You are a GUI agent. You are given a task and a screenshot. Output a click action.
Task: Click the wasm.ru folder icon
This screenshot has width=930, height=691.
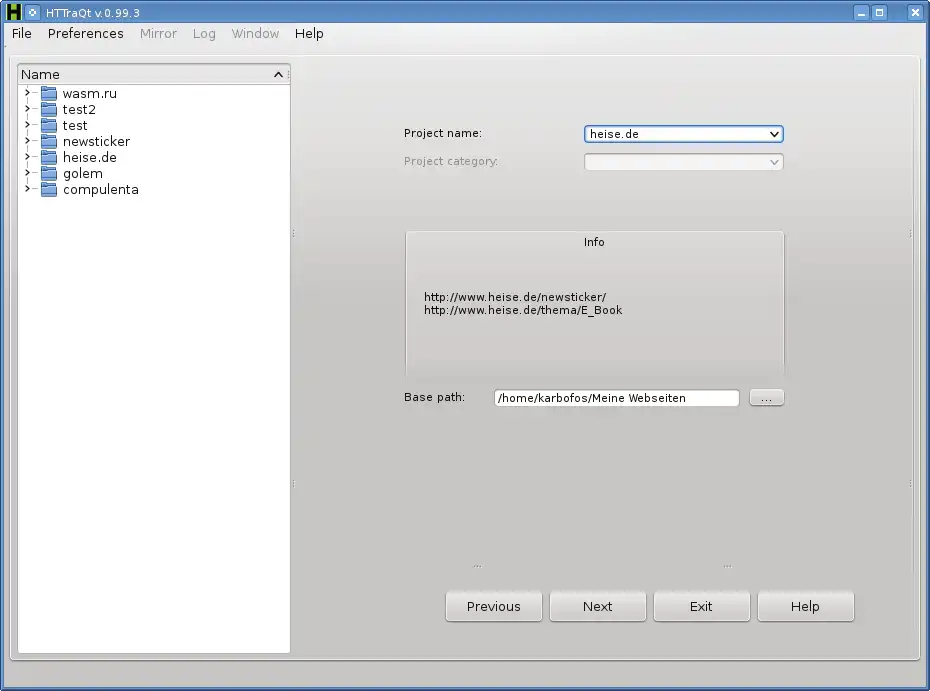(49, 93)
